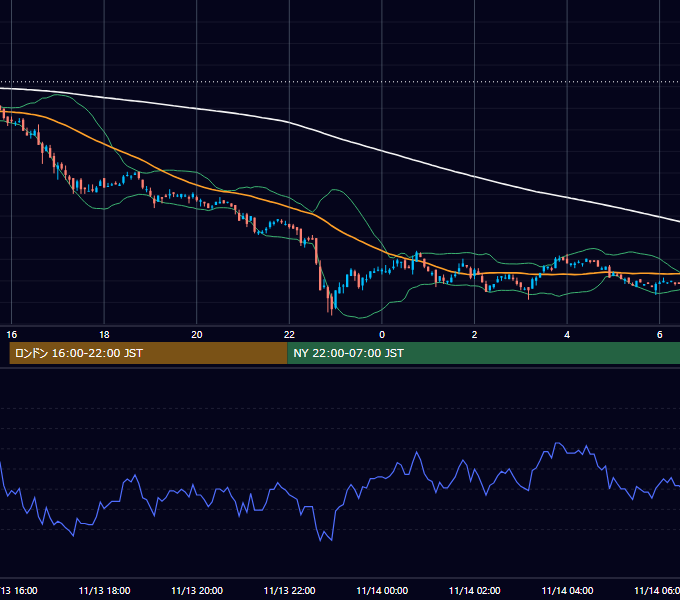
Task: Click the 11/13 22:00 date label
Action: click(x=289, y=590)
